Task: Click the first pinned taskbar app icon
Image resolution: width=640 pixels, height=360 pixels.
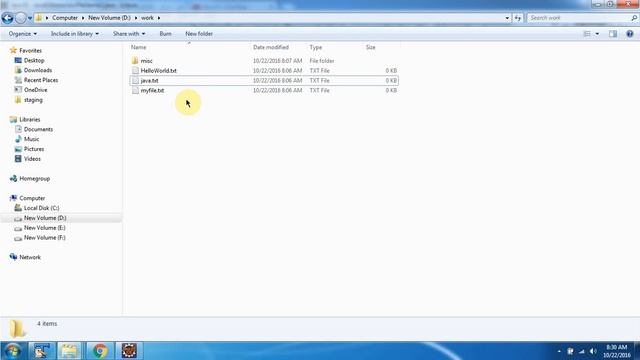Action: click(41, 351)
